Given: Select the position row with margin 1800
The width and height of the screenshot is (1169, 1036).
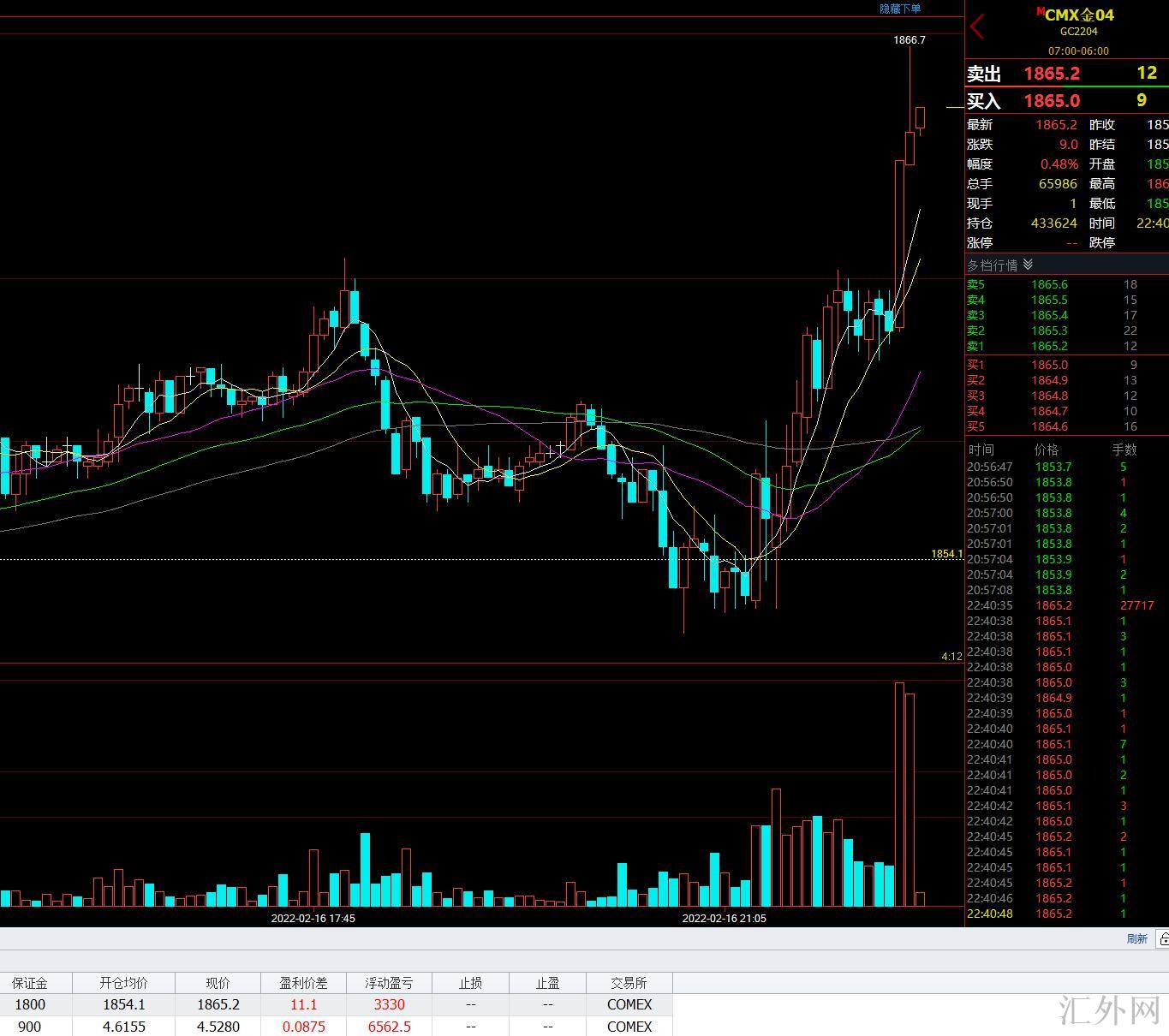Looking at the screenshot, I should pos(336,1004).
